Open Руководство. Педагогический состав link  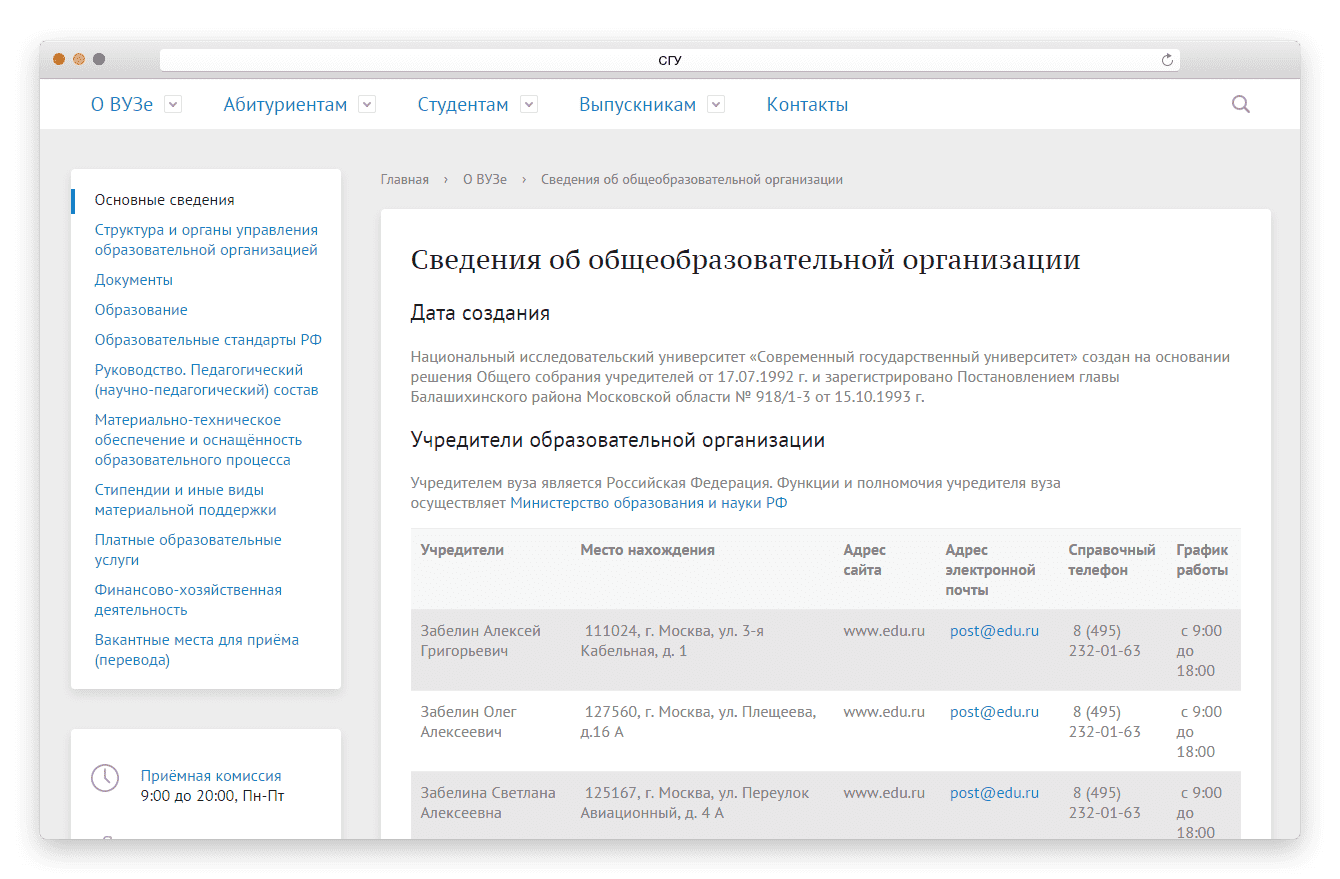click(x=207, y=380)
